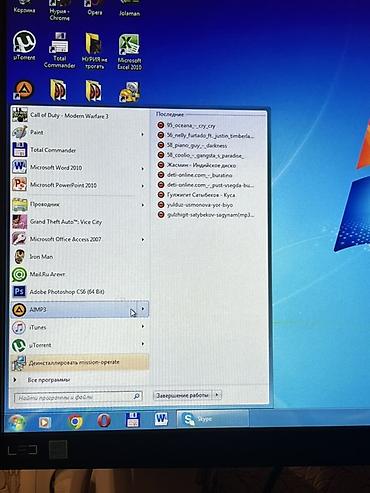
Task: Open Microsoft Word from the taskbar
Action: [162, 419]
